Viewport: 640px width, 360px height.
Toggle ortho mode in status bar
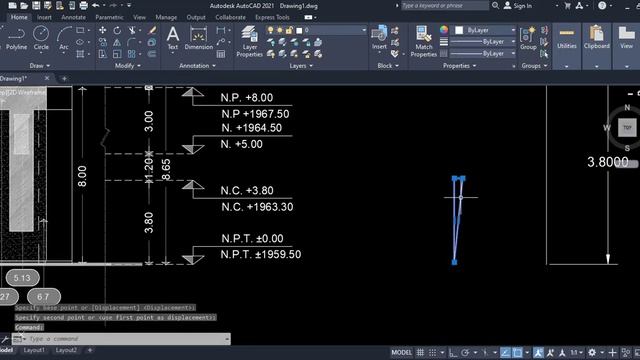pos(453,352)
